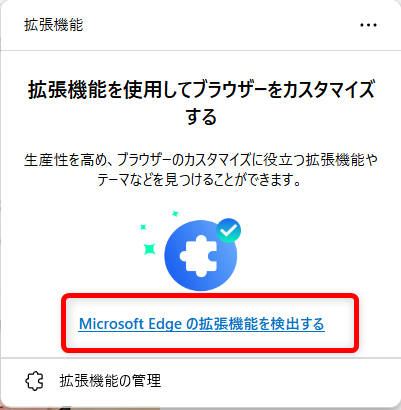
Task: Click the small sparkle above the puzzle circle
Action: [175, 213]
